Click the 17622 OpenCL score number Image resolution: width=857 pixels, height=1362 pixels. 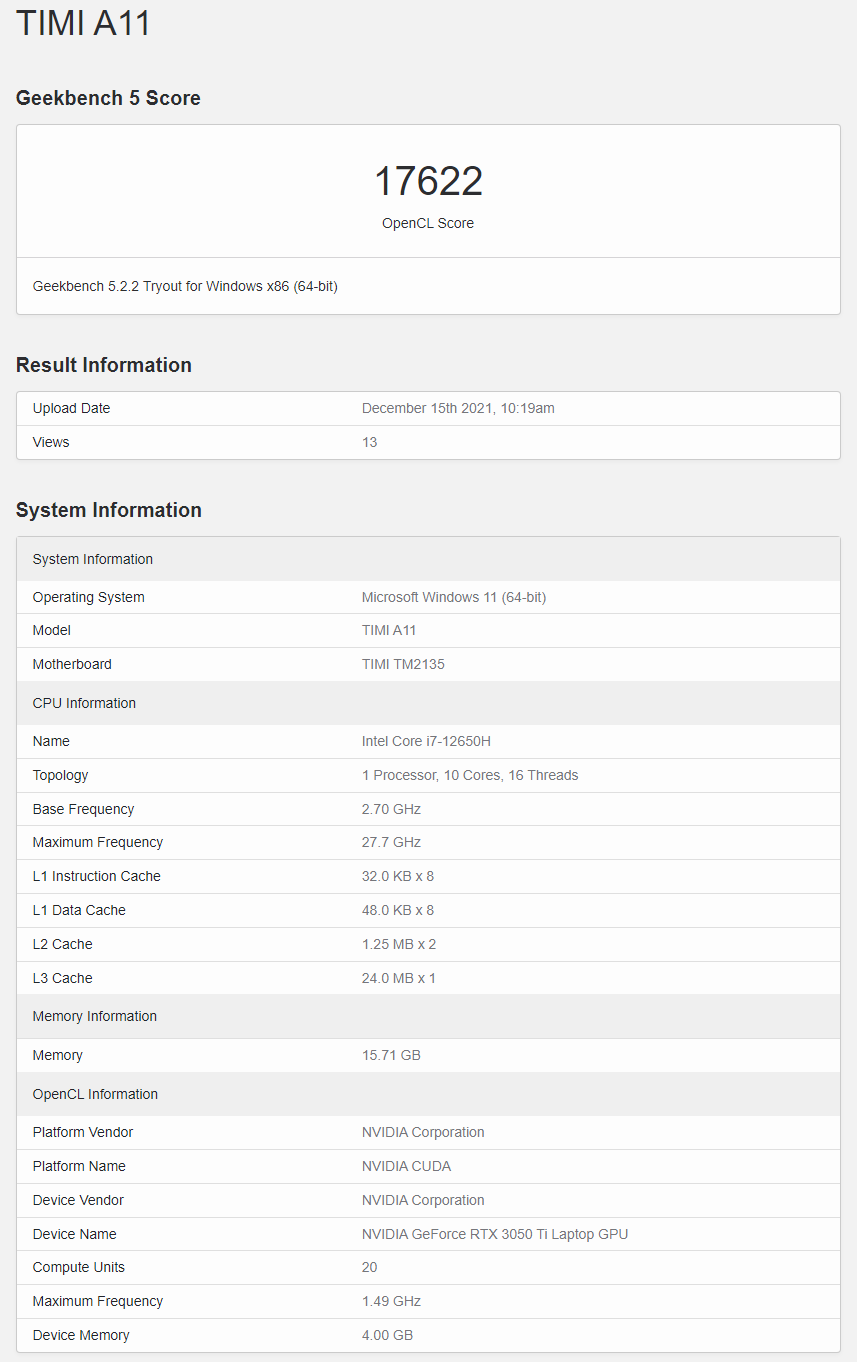(x=428, y=181)
